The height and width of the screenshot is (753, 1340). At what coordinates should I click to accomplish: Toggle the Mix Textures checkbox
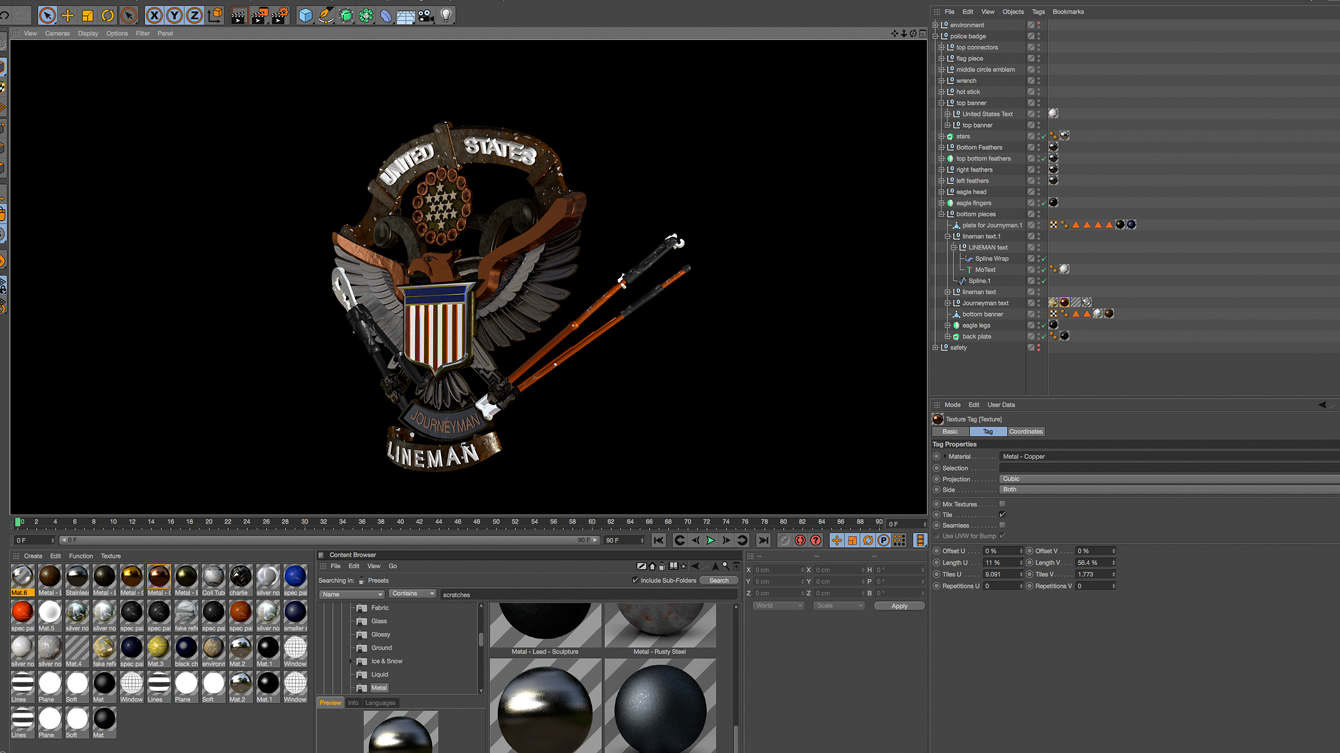pos(1002,504)
